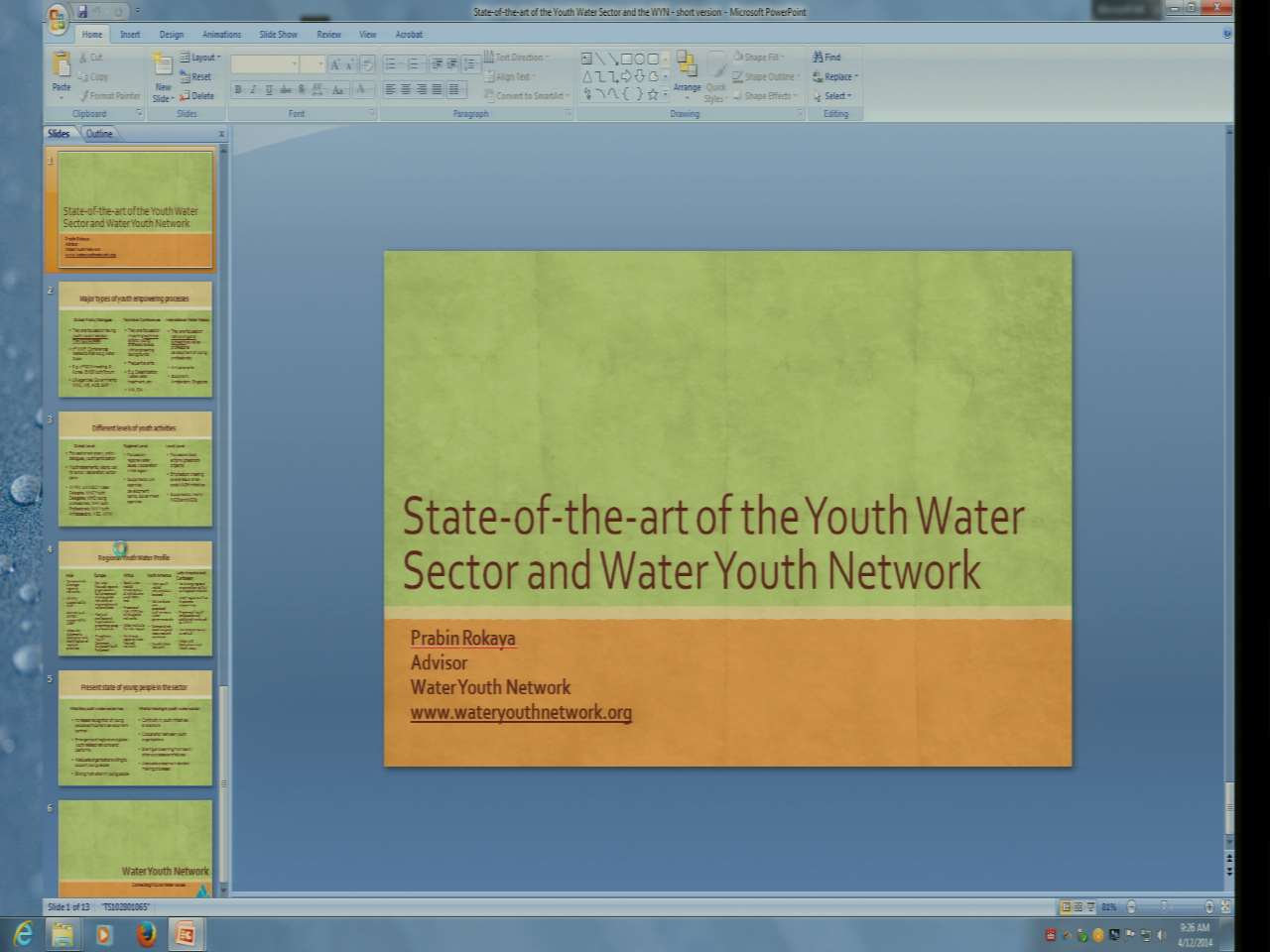Toggle bold formatting

point(238,89)
